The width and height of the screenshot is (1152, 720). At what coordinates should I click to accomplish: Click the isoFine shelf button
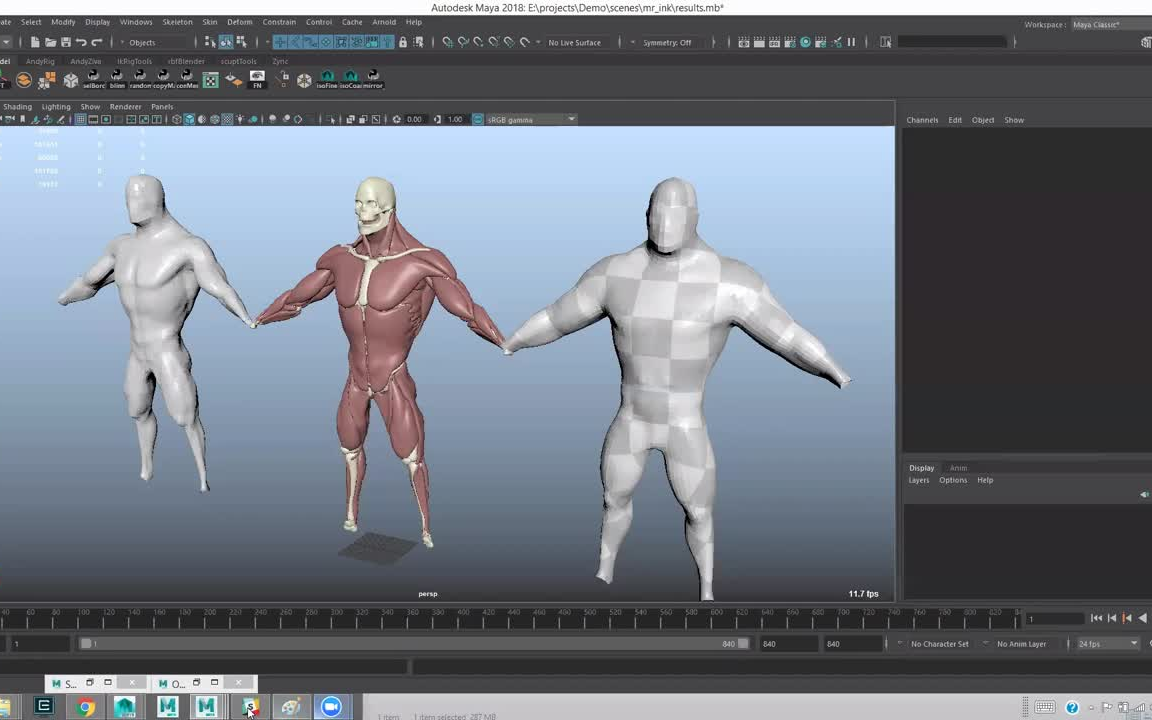(327, 79)
